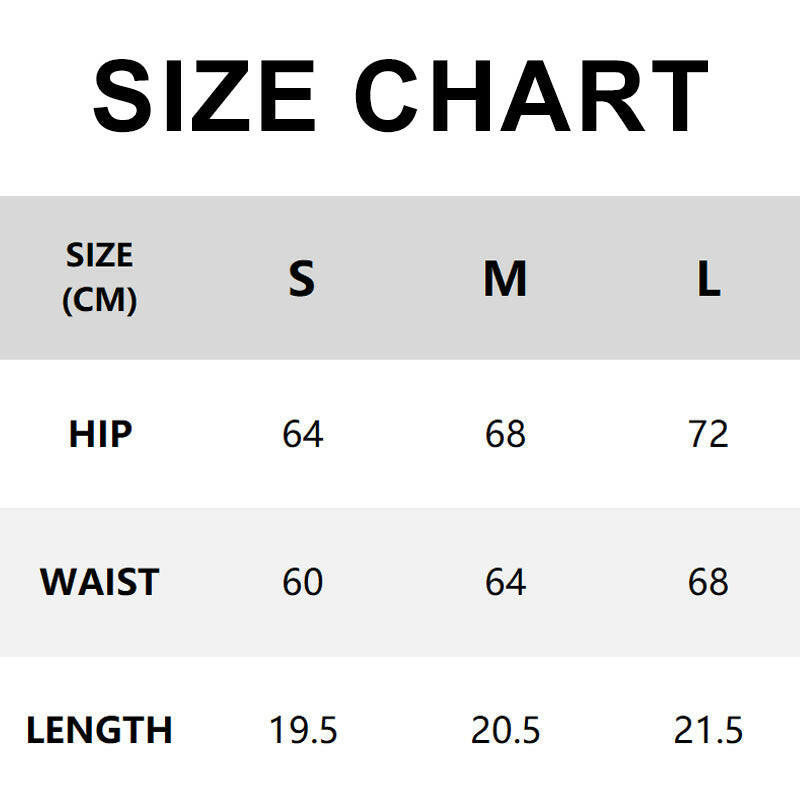The height and width of the screenshot is (800, 800).
Task: Select the length value 20.5
Action: (505, 731)
